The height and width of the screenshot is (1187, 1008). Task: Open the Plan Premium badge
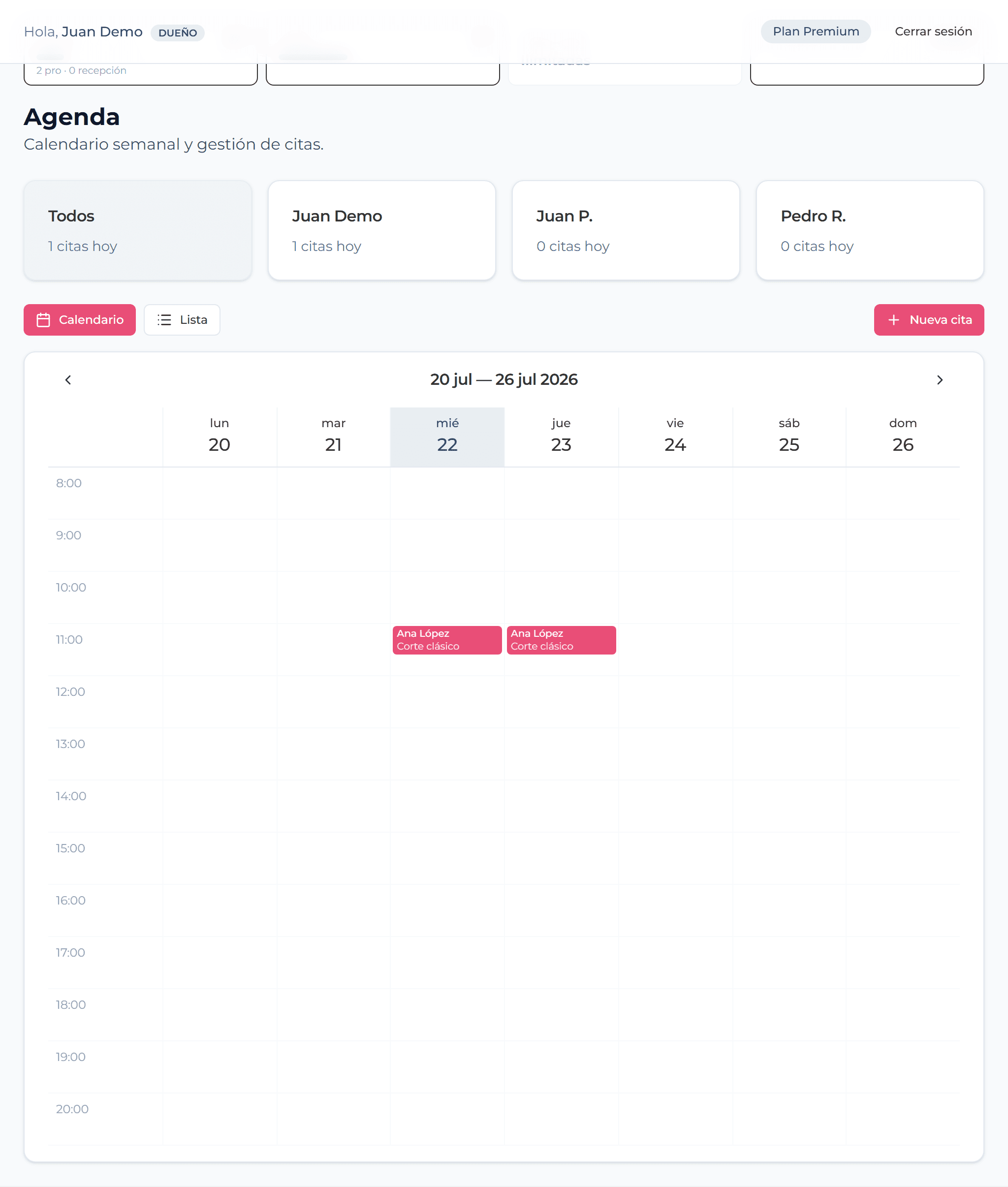coord(816,31)
